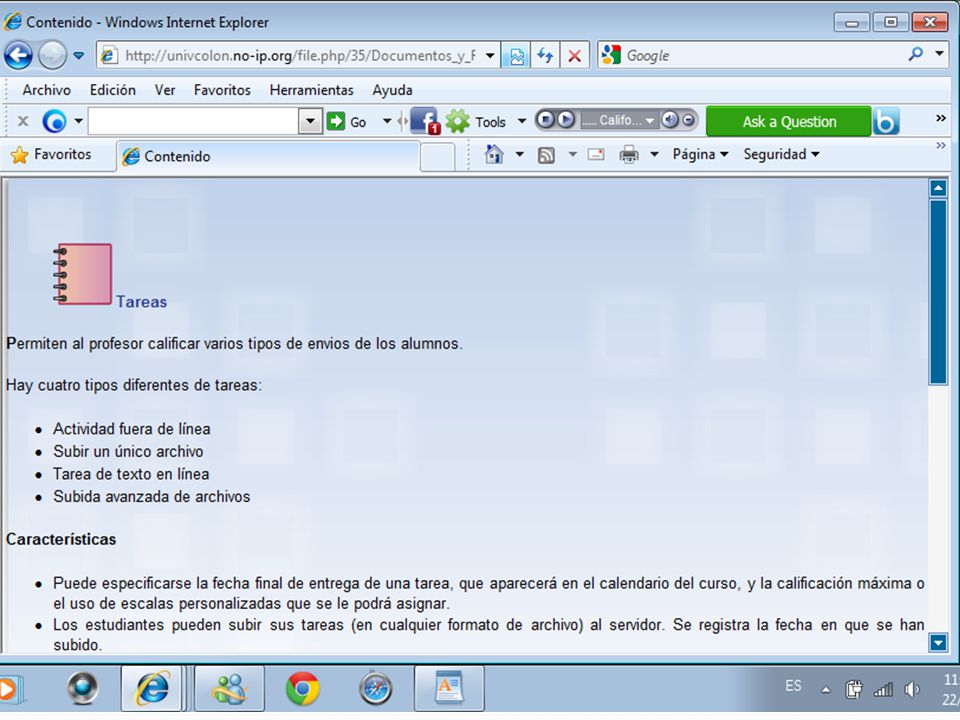Select the Contenido tab
Screen dimensions: 960x720
coord(268,157)
